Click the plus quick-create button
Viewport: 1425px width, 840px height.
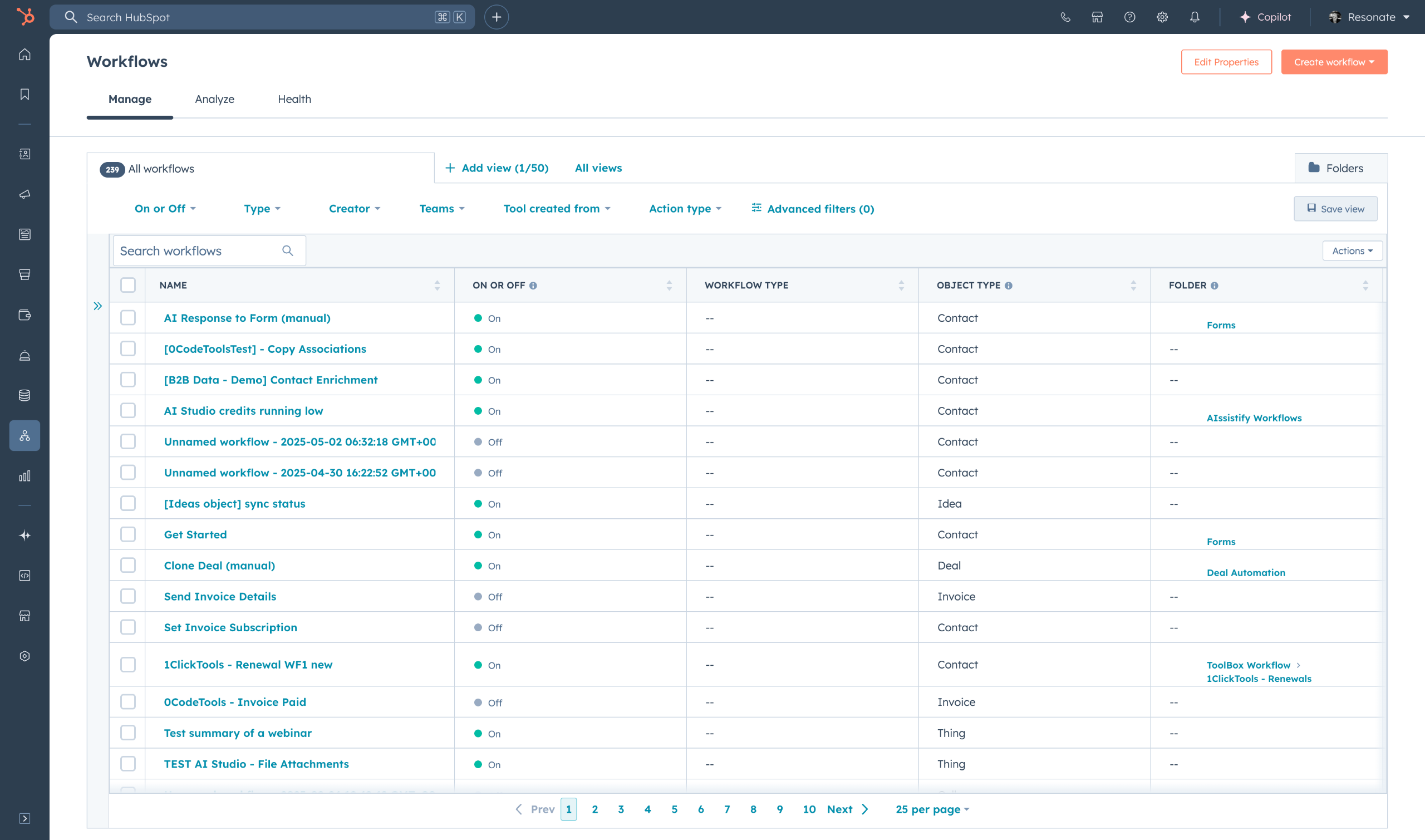tap(497, 17)
